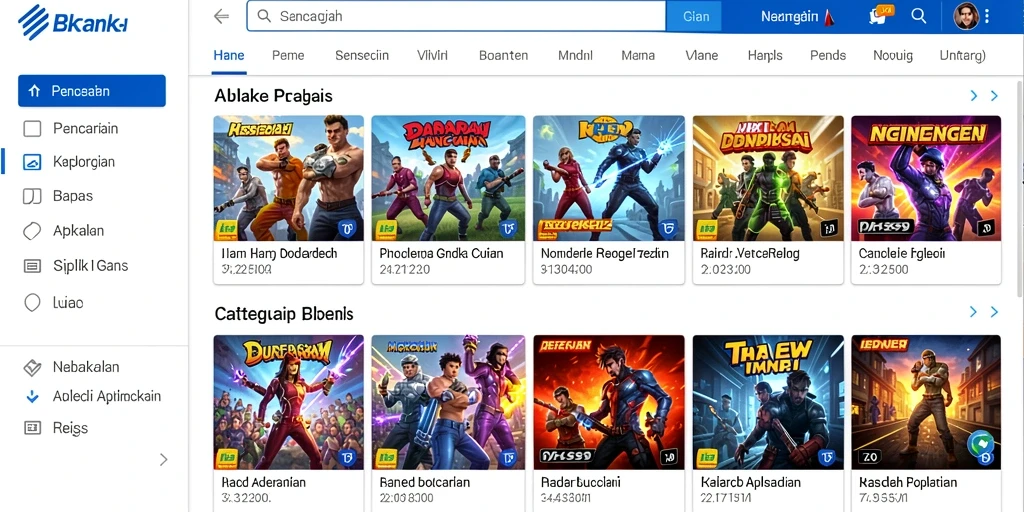The height and width of the screenshot is (512, 1024).
Task: Select the Kaplorgian sidebar icon
Action: (32, 162)
